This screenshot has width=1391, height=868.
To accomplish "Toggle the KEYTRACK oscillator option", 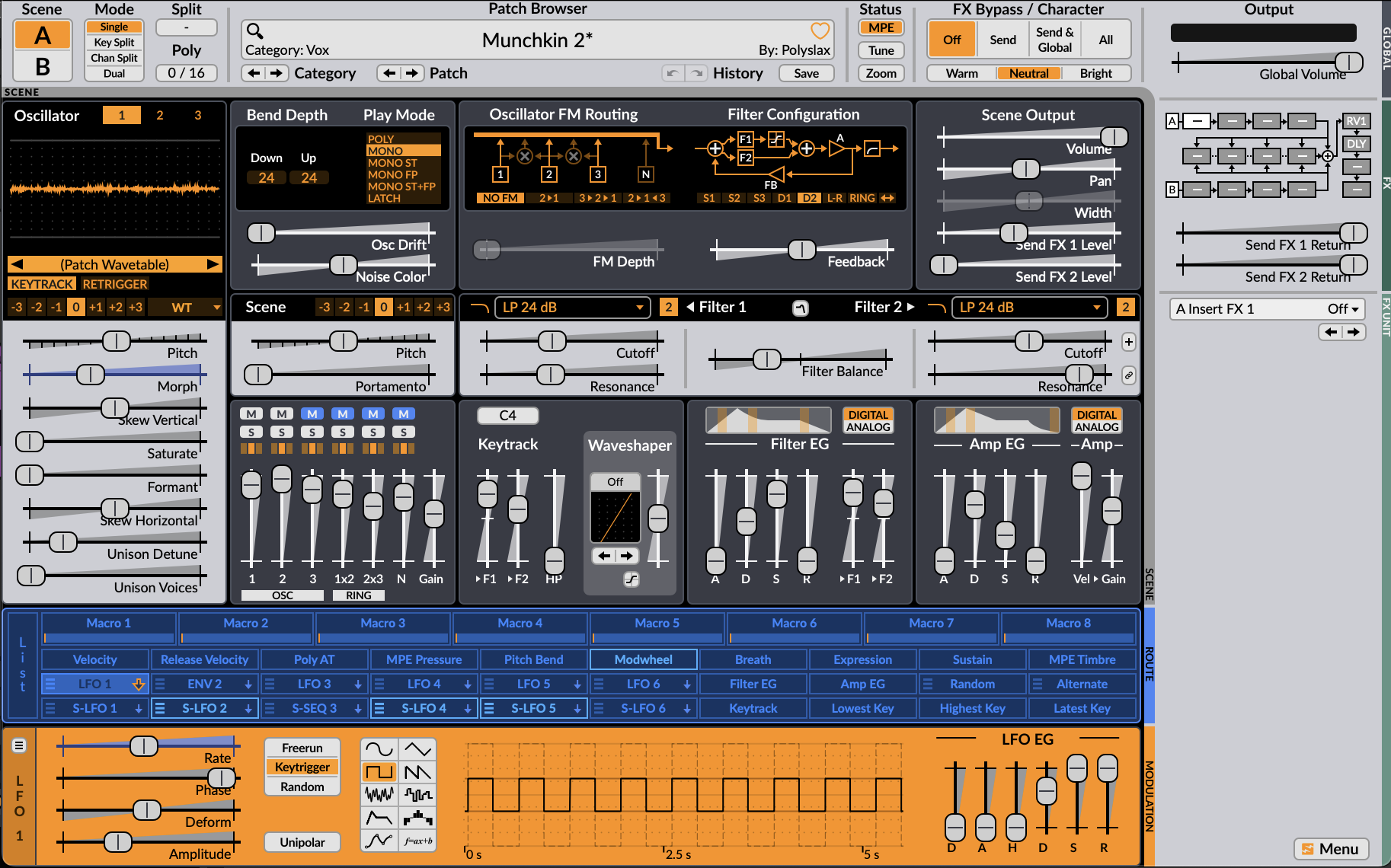I will point(42,284).
